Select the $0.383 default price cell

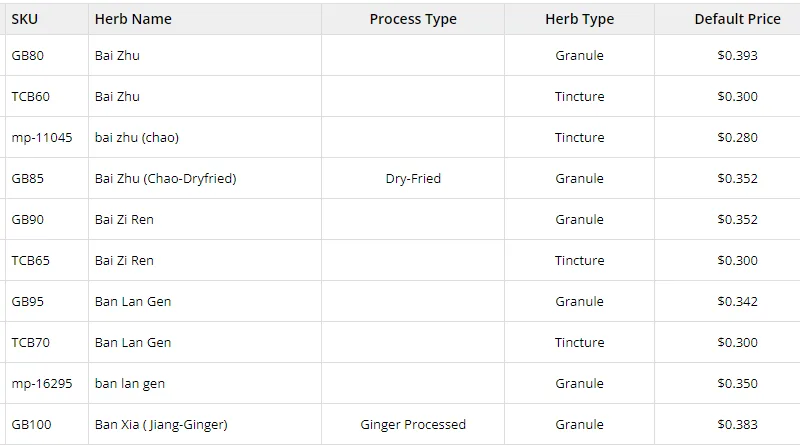coord(737,425)
